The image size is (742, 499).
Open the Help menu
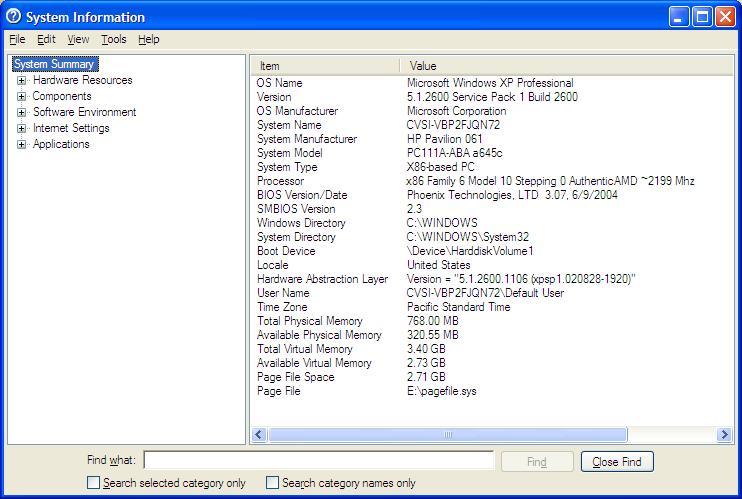149,39
